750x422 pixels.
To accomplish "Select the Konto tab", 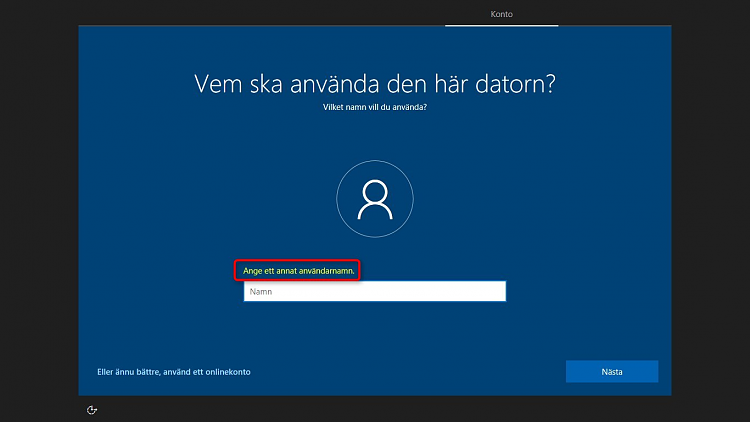I will [x=501, y=14].
